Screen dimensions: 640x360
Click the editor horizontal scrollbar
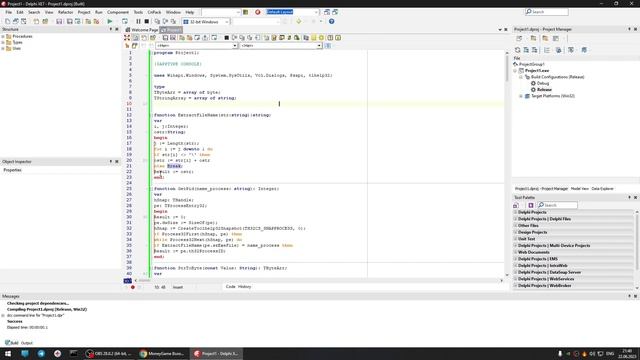coord(318,280)
